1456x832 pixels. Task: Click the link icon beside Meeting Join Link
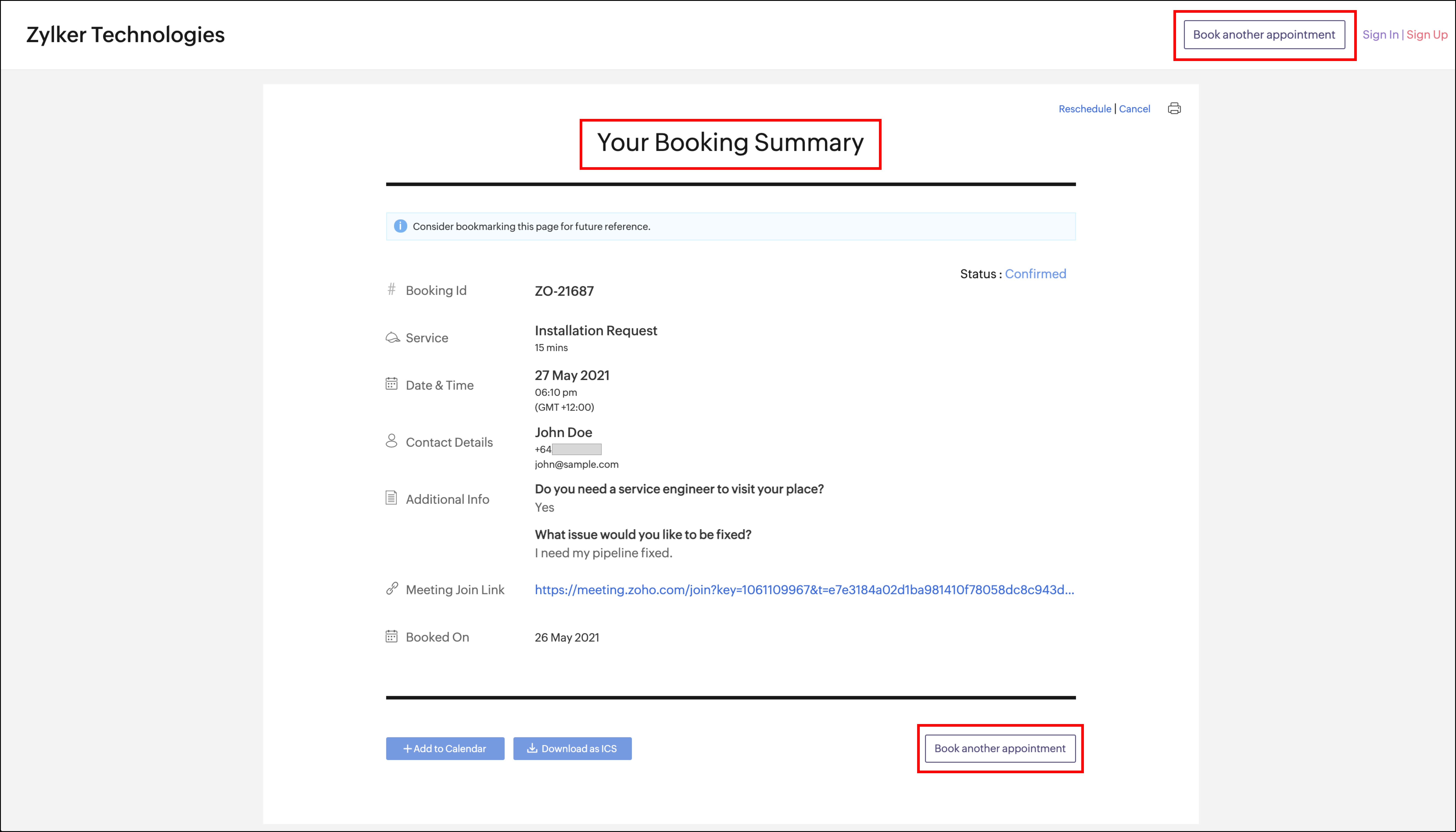[x=392, y=589]
